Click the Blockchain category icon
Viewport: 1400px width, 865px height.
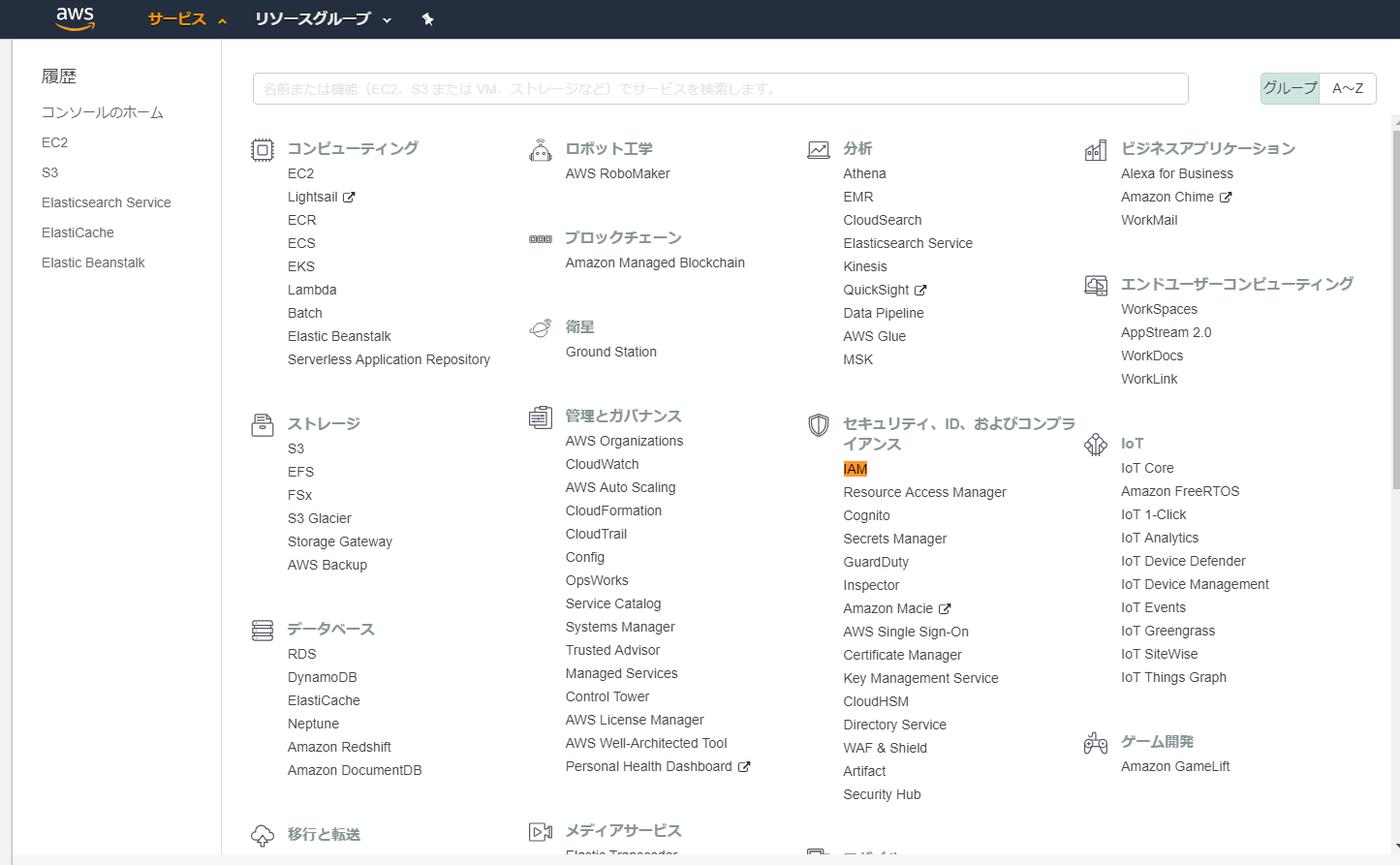541,238
